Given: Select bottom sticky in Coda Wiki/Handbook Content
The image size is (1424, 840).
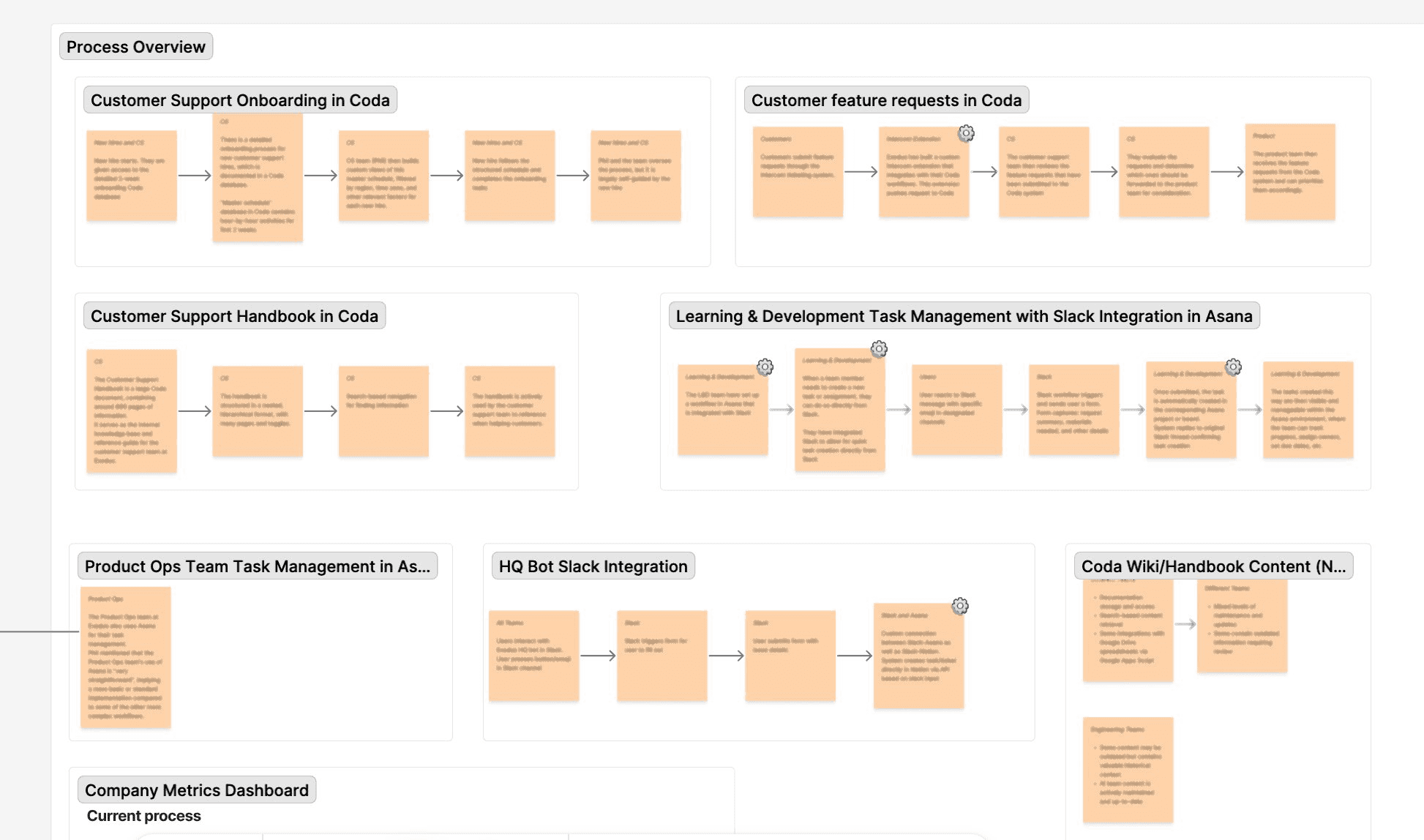Looking at the screenshot, I should tap(1128, 769).
